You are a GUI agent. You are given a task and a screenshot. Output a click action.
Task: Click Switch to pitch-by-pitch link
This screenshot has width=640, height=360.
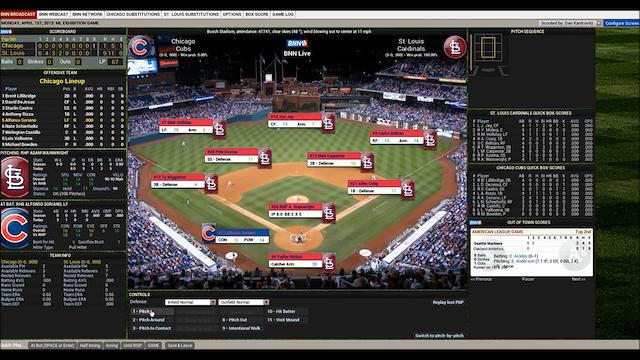pyautogui.click(x=439, y=336)
